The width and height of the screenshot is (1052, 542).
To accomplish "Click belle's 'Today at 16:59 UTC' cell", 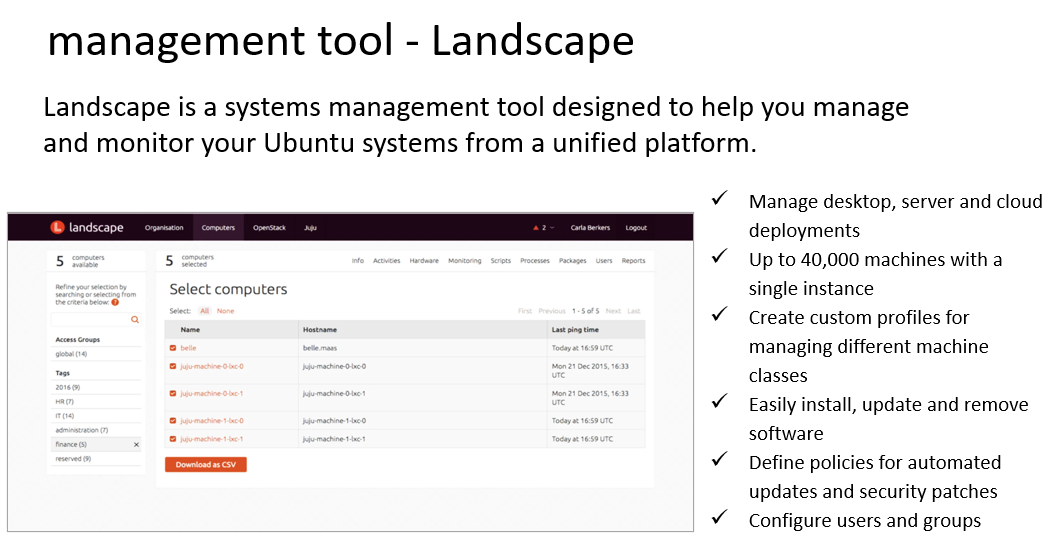I will [x=582, y=348].
